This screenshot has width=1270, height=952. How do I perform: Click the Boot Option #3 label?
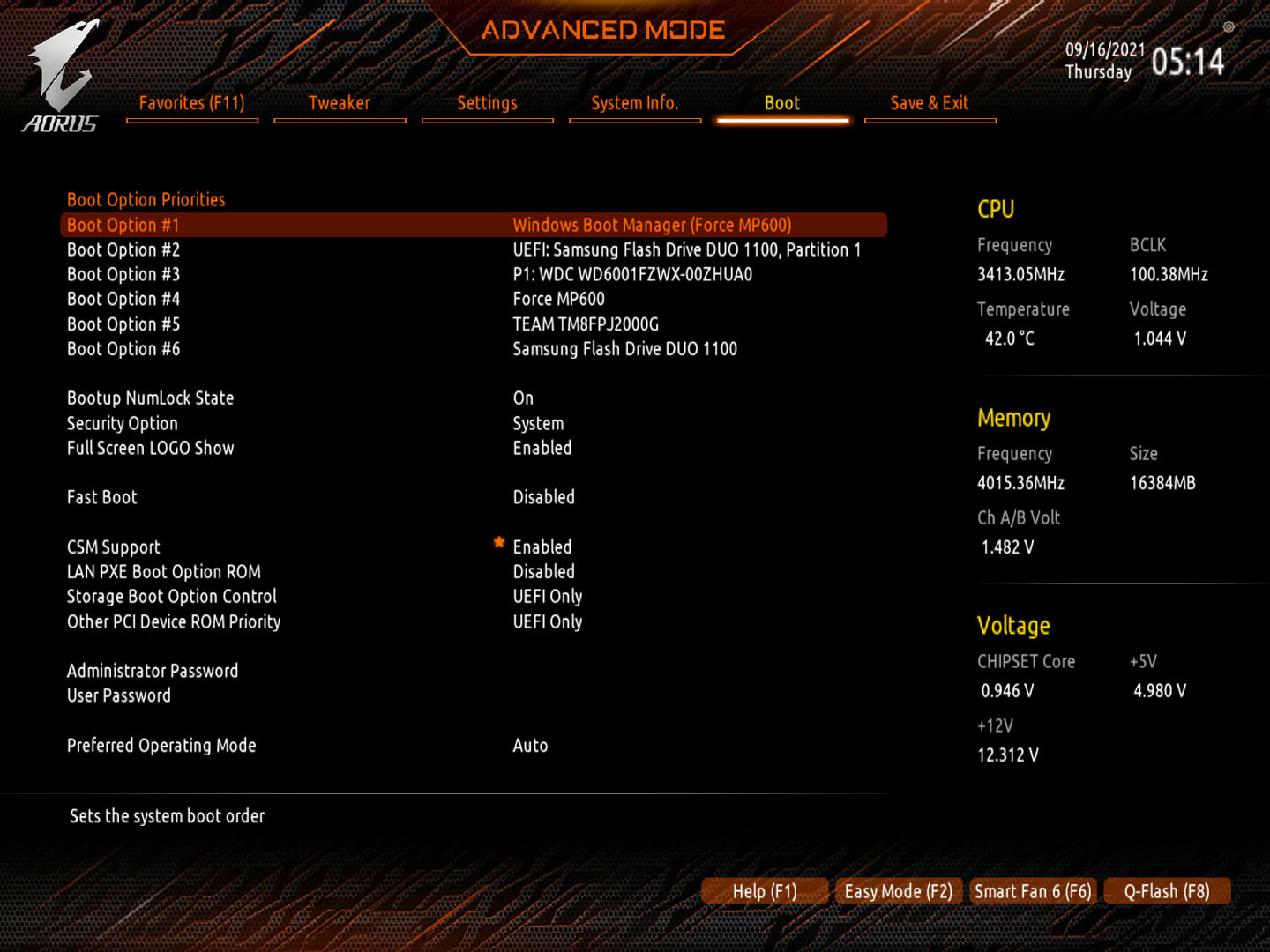pyautogui.click(x=123, y=274)
